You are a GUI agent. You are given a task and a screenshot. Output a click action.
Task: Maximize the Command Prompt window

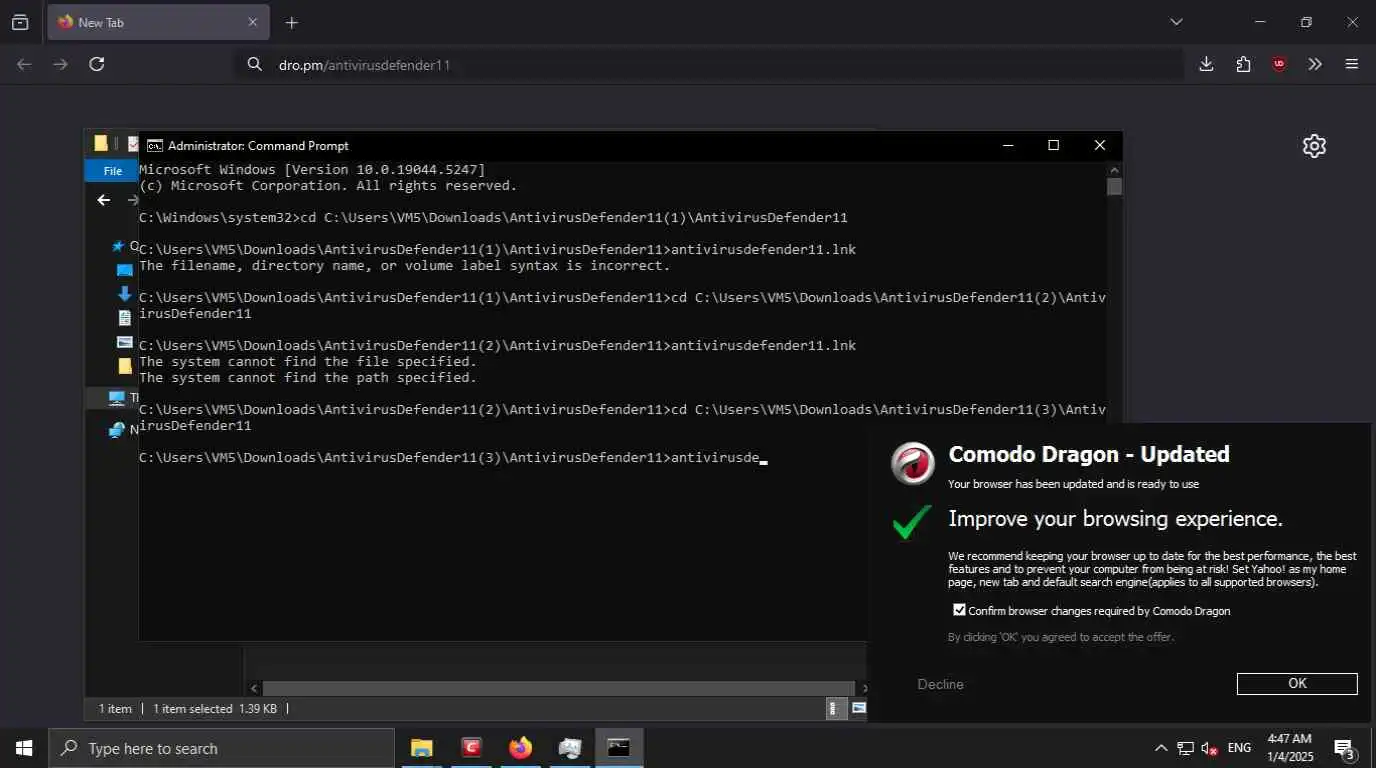click(1053, 146)
